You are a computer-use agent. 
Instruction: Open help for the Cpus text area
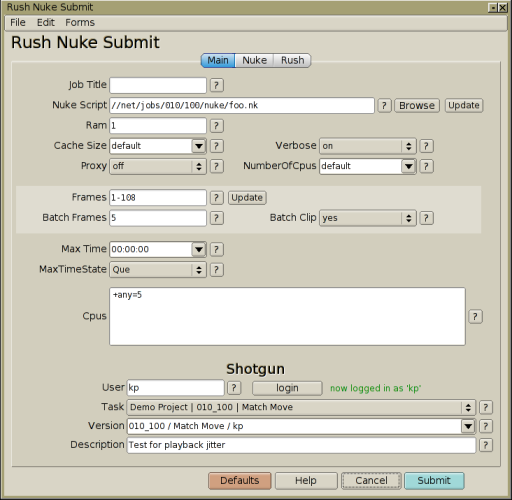pos(475,317)
